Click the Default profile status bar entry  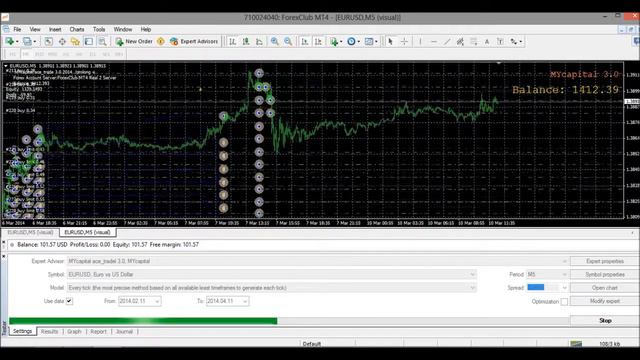[311, 344]
